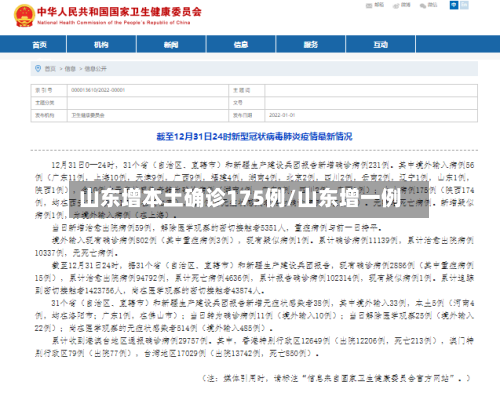
Task: Open the 信息 navigation tab
Action: [241, 44]
